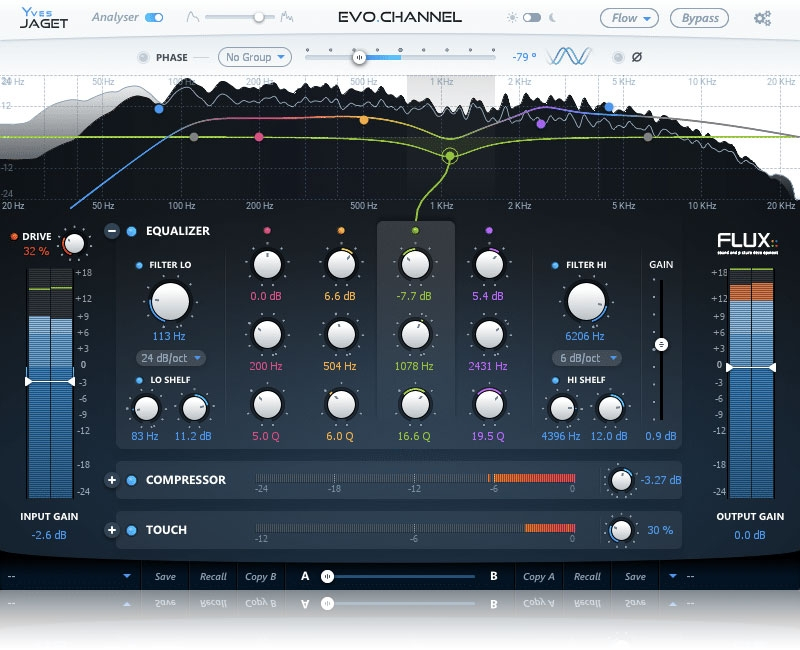Click the detailed analyser curve icon
The width and height of the screenshot is (800, 650).
pyautogui.click(x=287, y=17)
